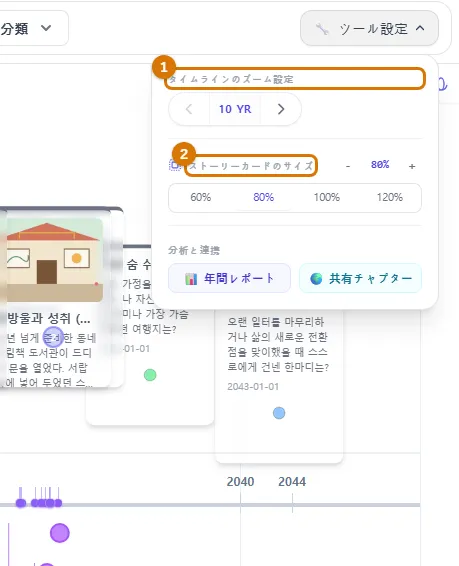Viewport: 459px width, 566px height.
Task: Click the large purple circle on timeline
Action: coord(60,533)
